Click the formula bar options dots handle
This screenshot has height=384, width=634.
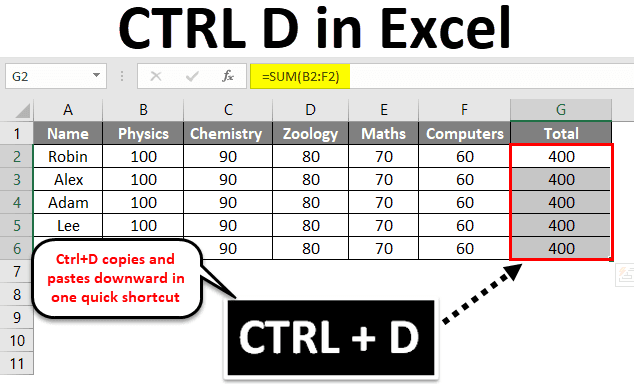[x=122, y=76]
